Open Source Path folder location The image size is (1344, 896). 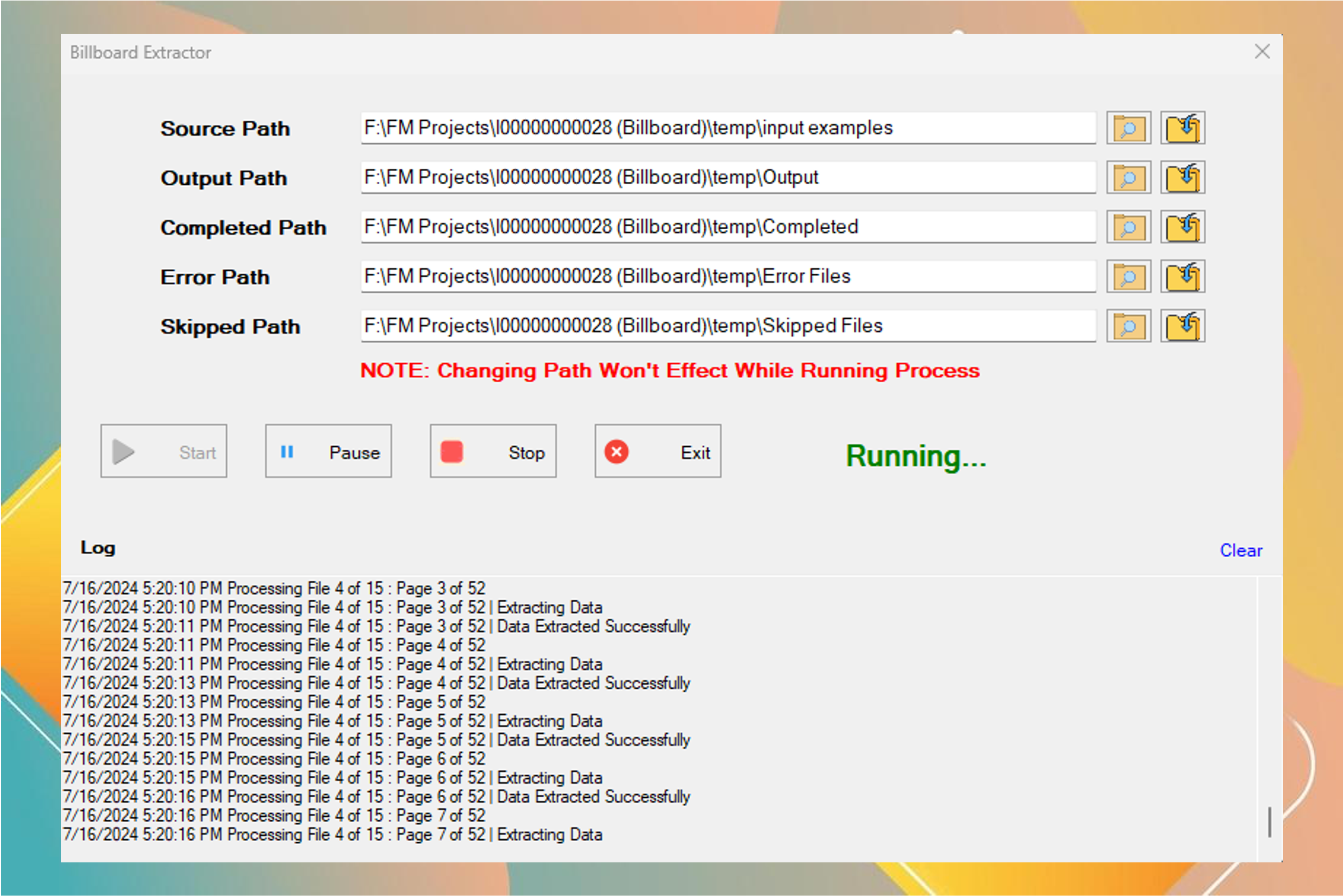point(1182,128)
